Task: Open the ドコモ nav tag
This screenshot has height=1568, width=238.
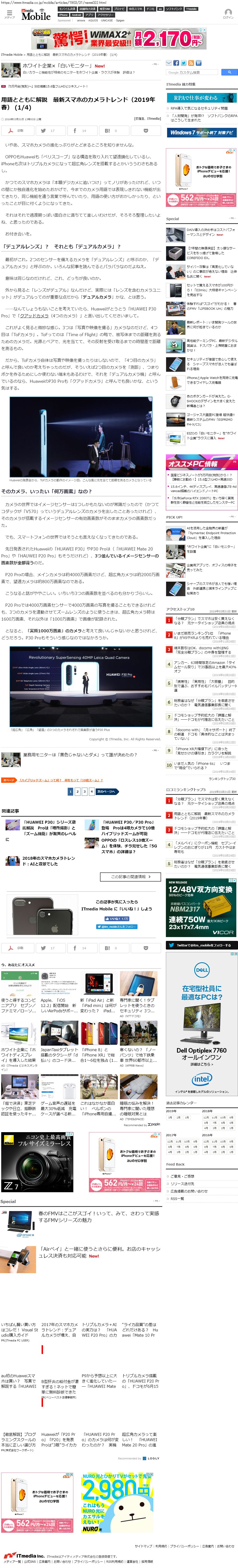Action: pyautogui.click(x=150, y=9)
